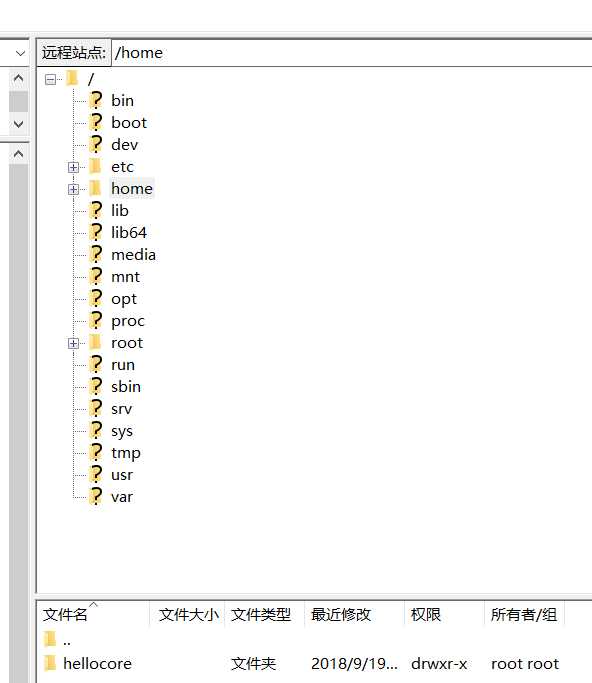Click the question-mark icon beside mnt
592x683 pixels.
(96, 277)
